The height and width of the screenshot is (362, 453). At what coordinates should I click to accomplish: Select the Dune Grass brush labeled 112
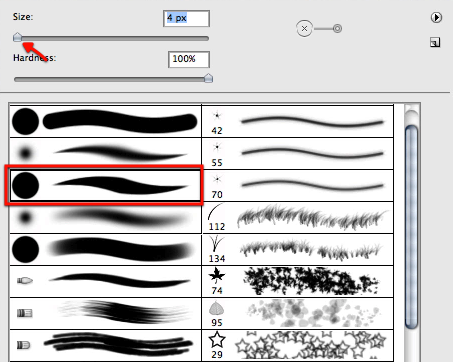pyautogui.click(x=298, y=217)
